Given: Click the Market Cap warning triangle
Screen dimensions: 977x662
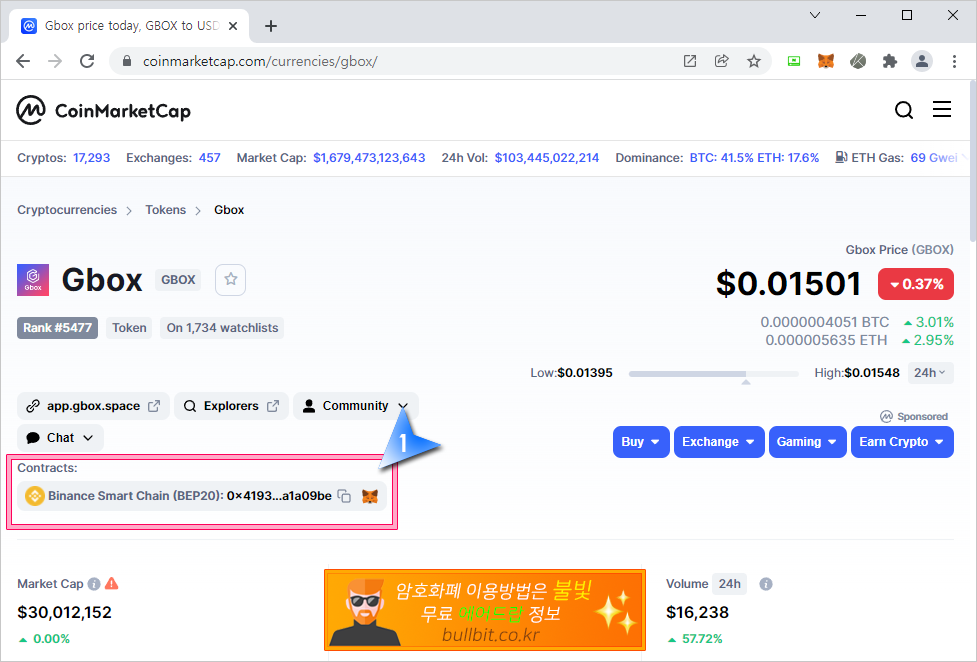Looking at the screenshot, I should [112, 583].
